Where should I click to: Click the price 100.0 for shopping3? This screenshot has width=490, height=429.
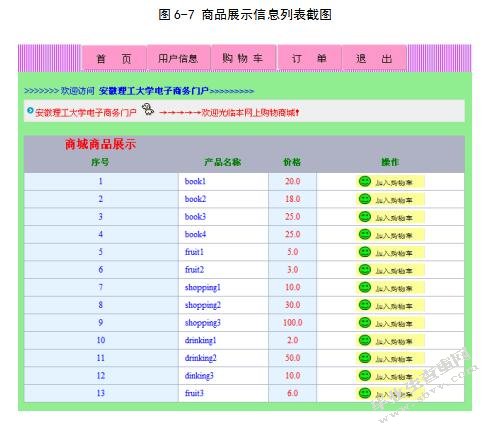point(293,323)
